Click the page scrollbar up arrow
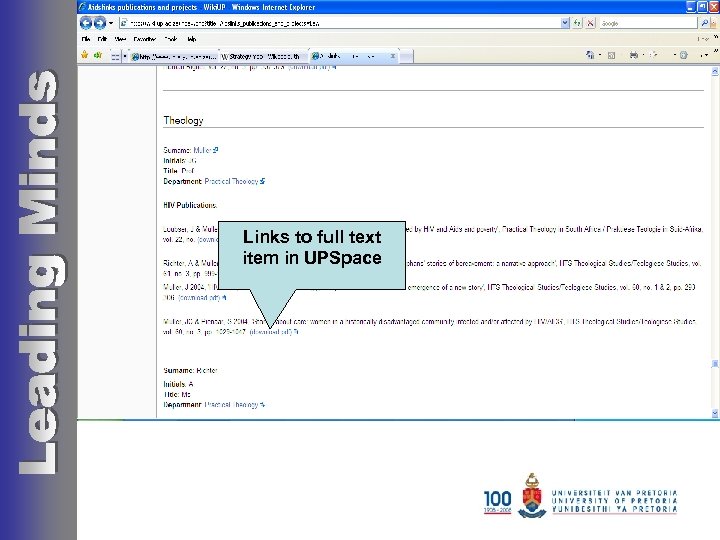The width and height of the screenshot is (720, 540). click(714, 71)
